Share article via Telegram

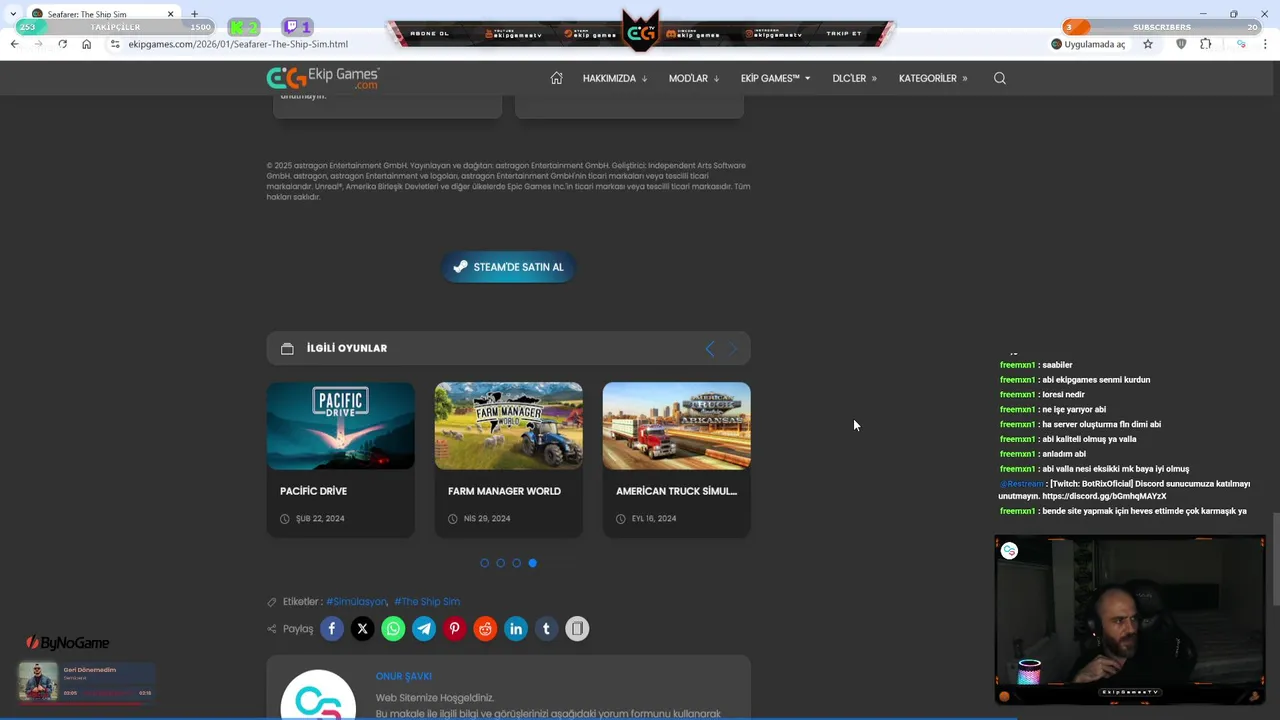click(424, 629)
